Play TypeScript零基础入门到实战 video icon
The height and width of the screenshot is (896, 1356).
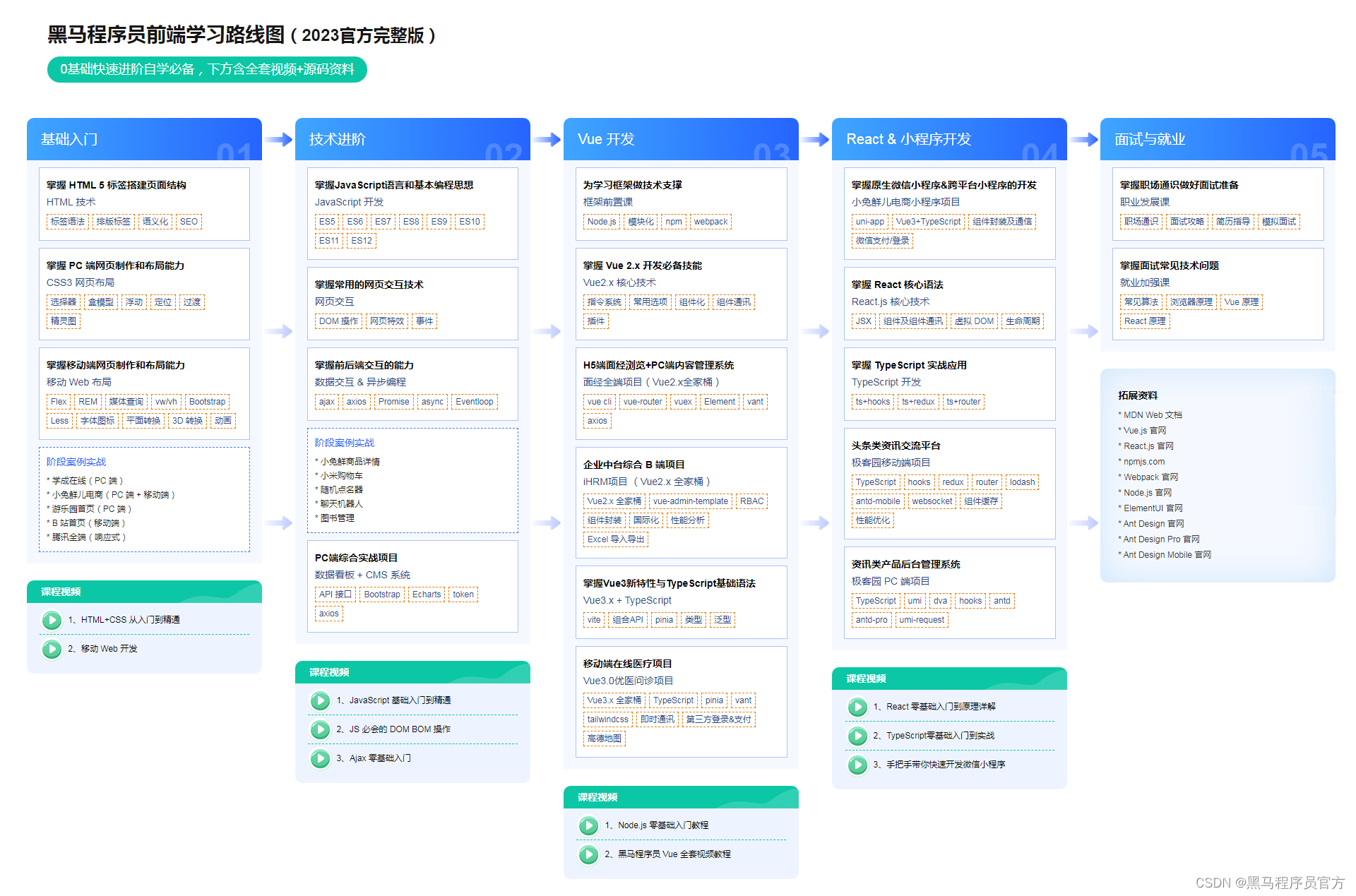(x=857, y=736)
